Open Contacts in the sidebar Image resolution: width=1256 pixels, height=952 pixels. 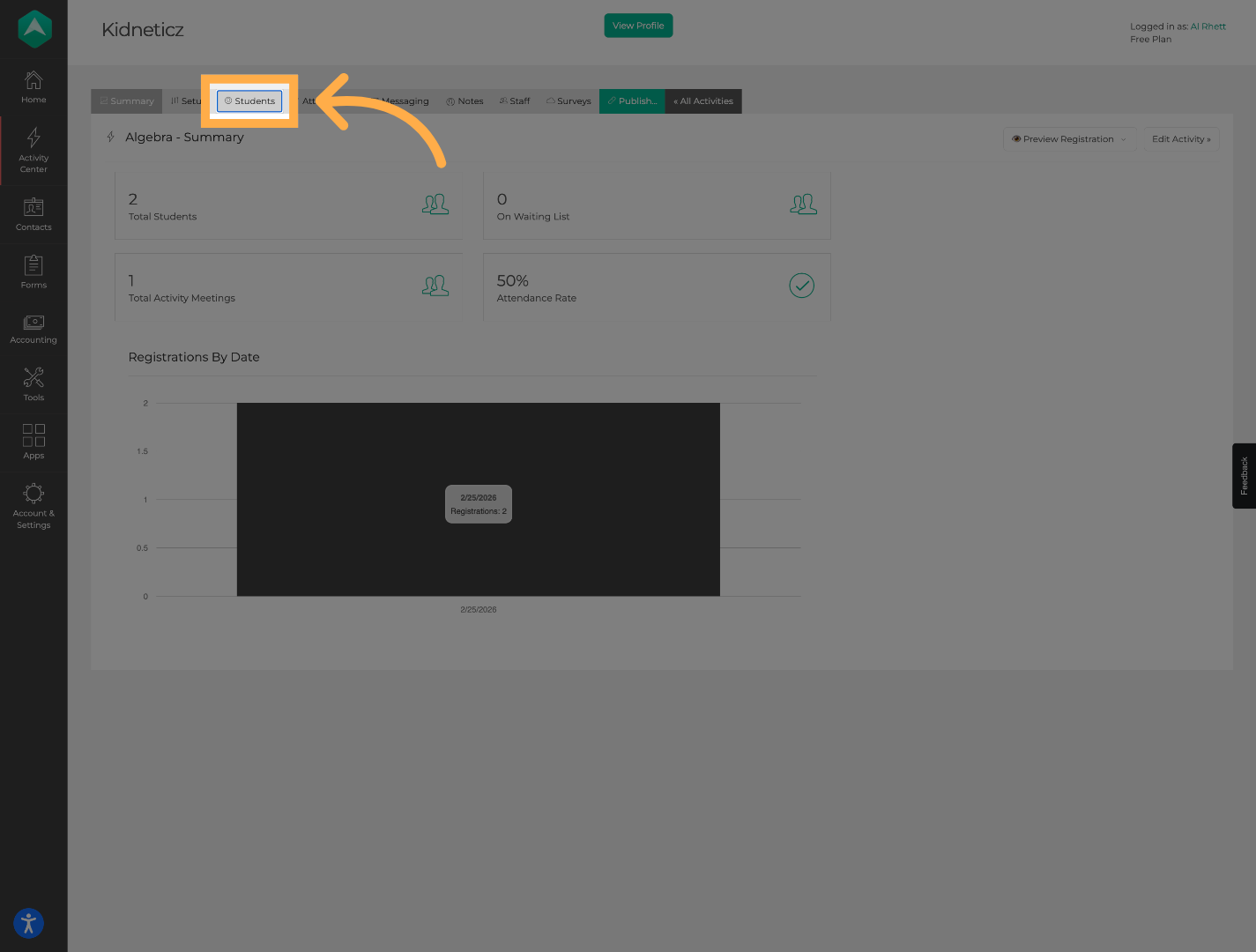(x=33, y=215)
